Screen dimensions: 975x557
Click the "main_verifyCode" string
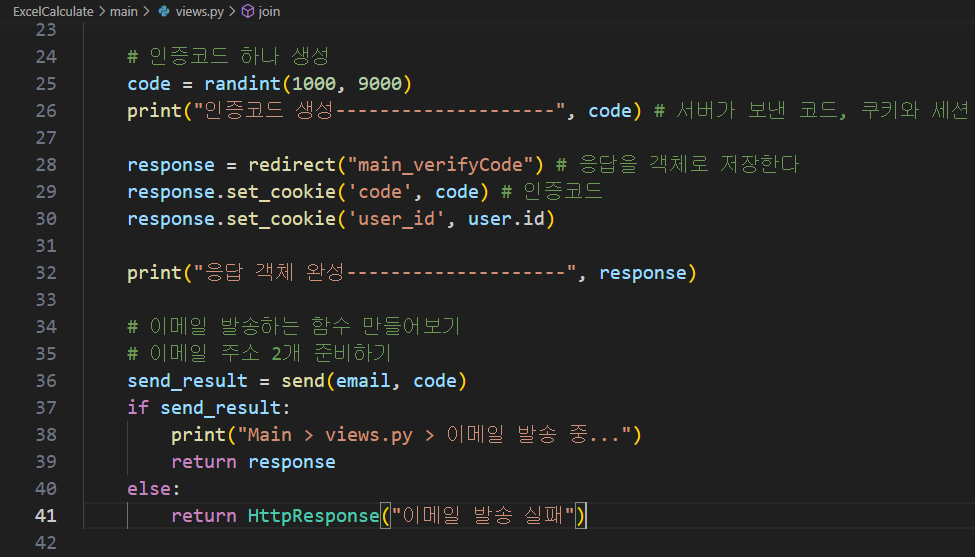[440, 165]
